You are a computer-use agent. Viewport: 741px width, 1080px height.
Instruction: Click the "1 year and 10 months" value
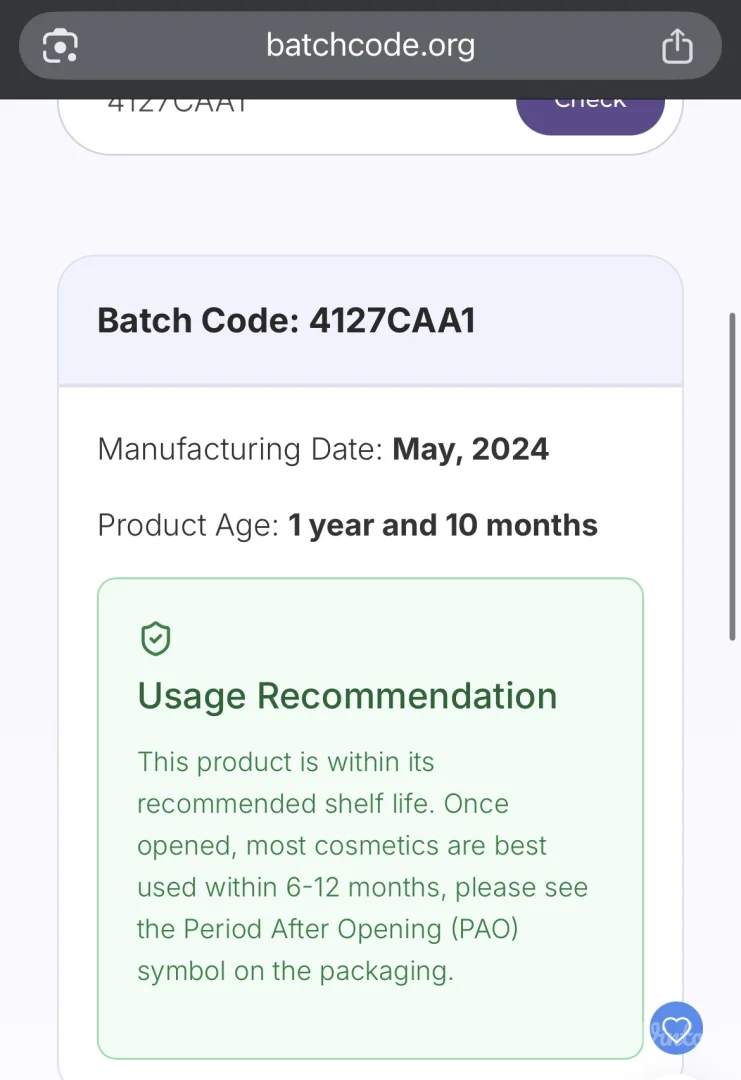pos(443,525)
